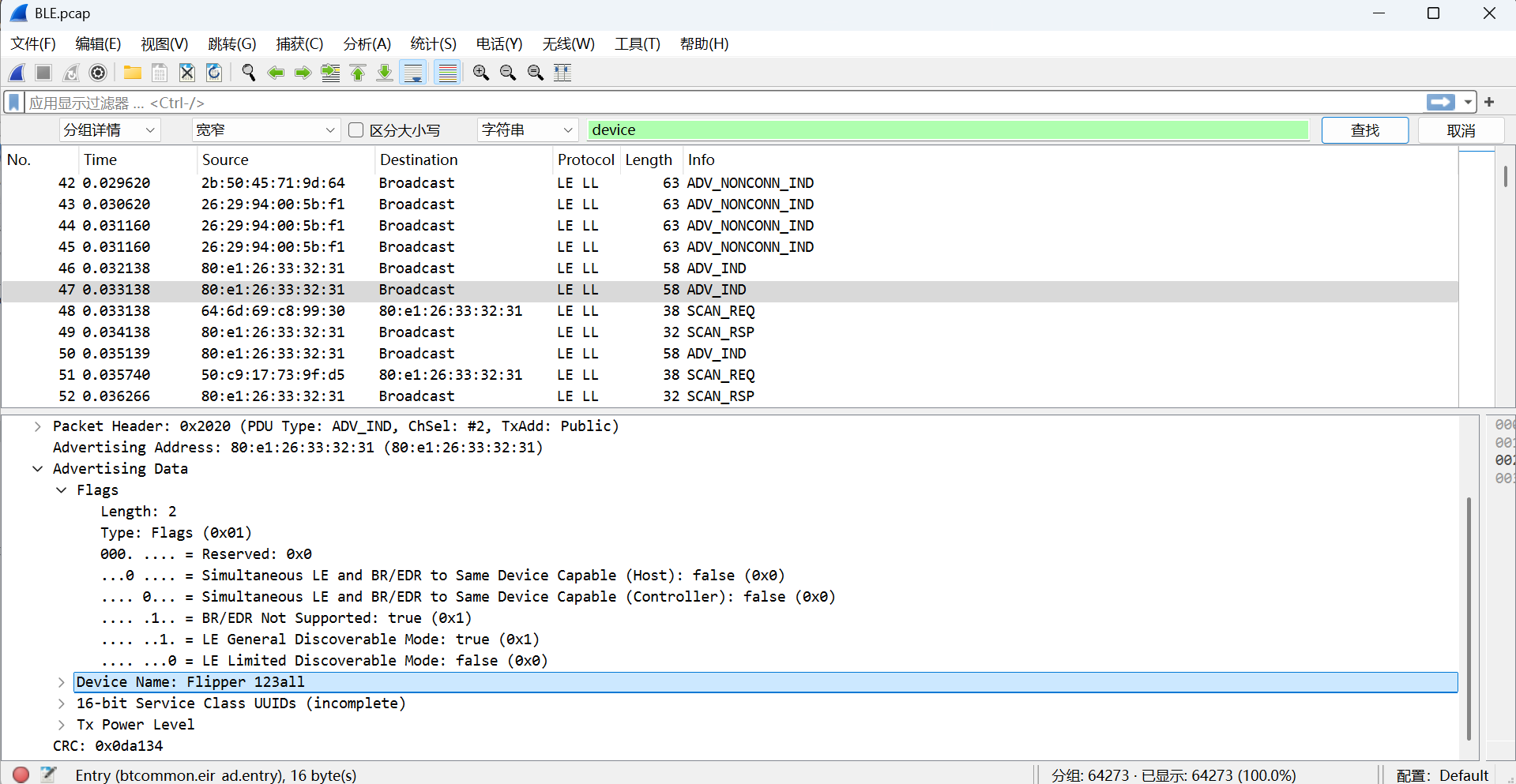Open capture file properties status bar icon
1516x784 pixels.
pyautogui.click(x=49, y=775)
